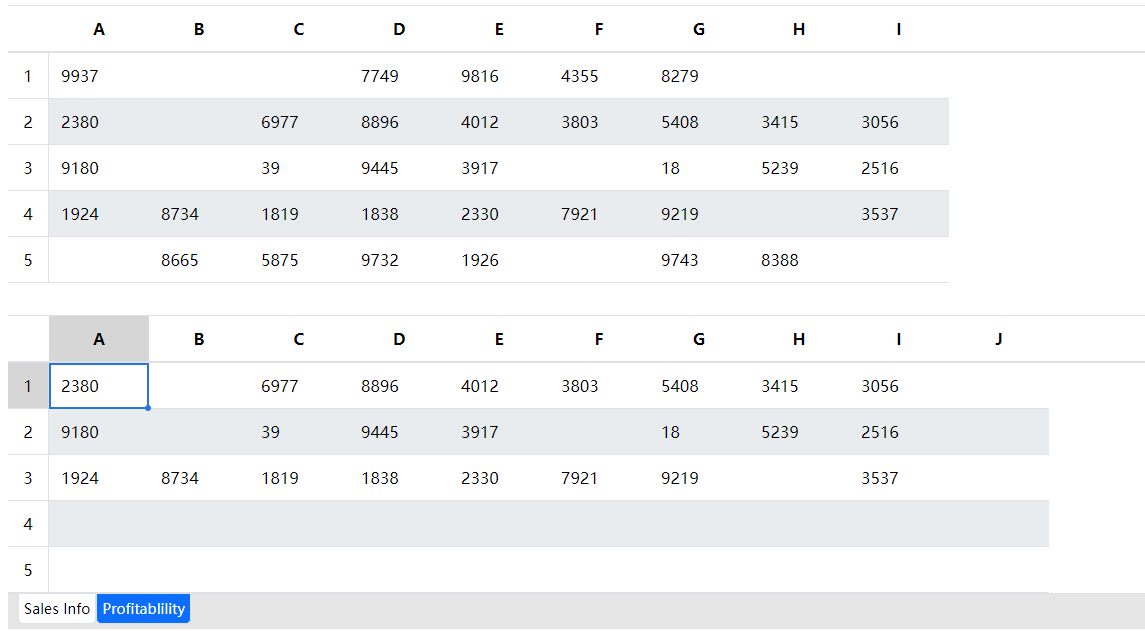Select cell A1 with 2380 in lower sheet

[x=99, y=386]
